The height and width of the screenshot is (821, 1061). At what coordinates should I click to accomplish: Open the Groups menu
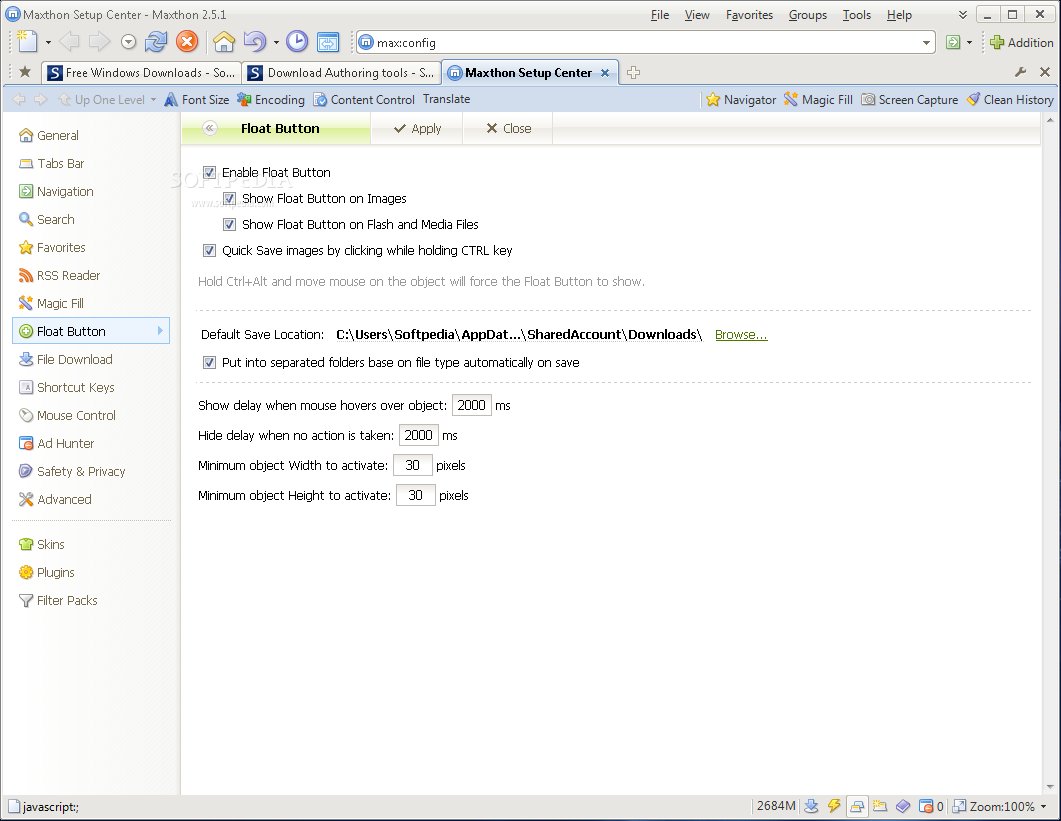[808, 15]
